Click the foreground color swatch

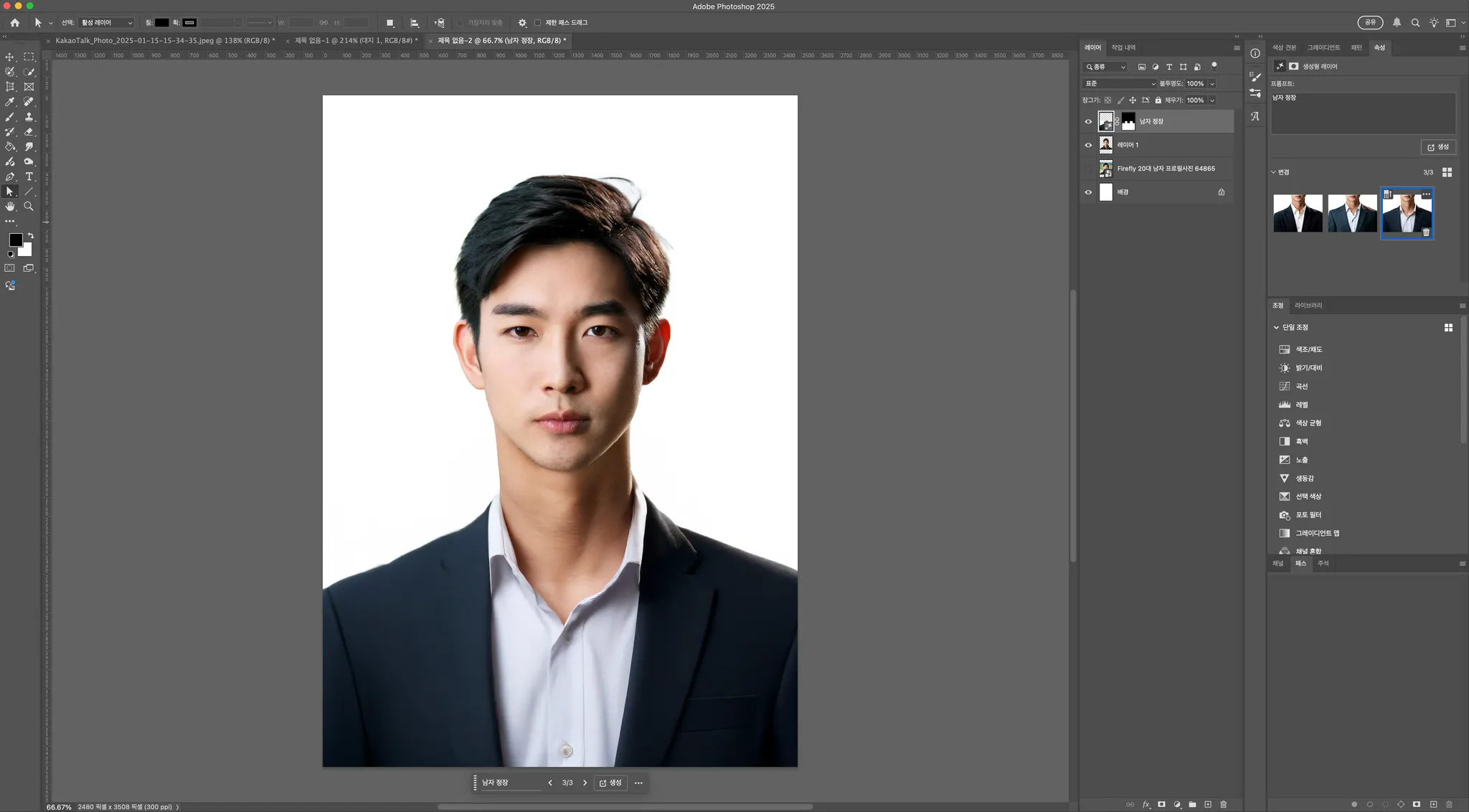point(15,240)
